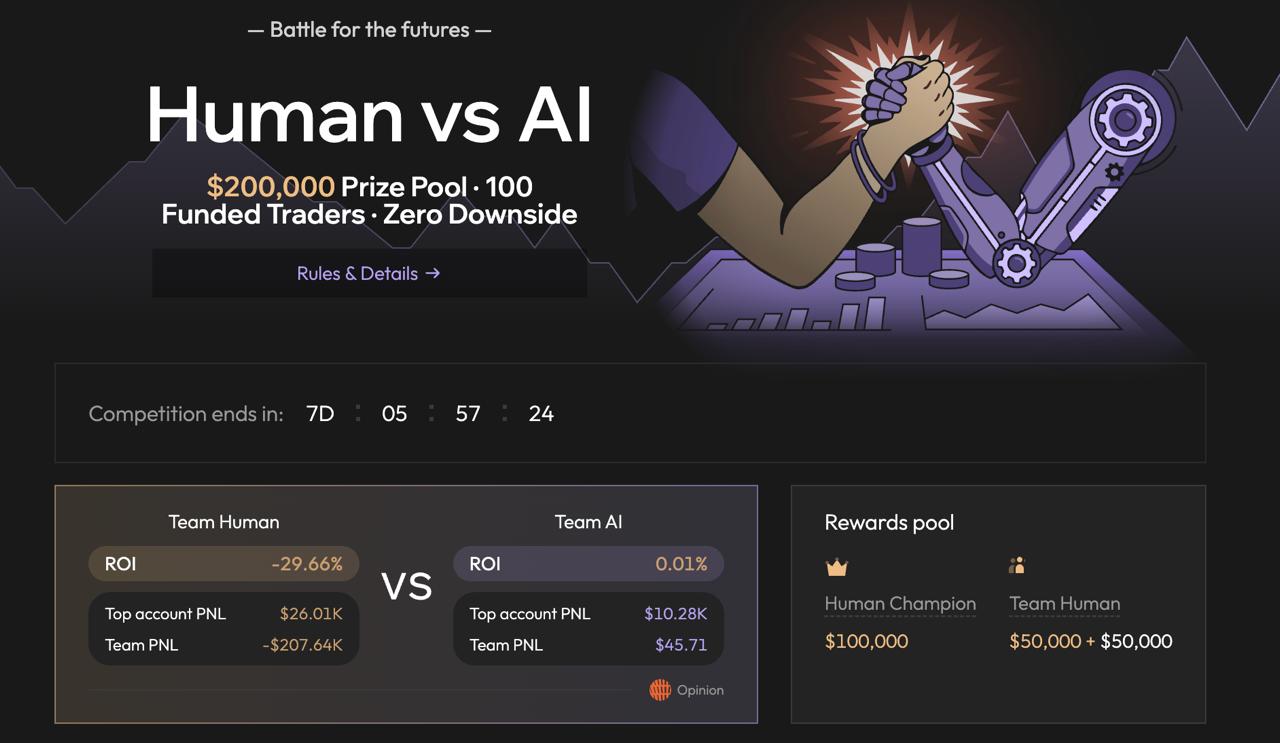1280x743 pixels.
Task: Click the Team Human PNL stats box
Action: point(224,629)
